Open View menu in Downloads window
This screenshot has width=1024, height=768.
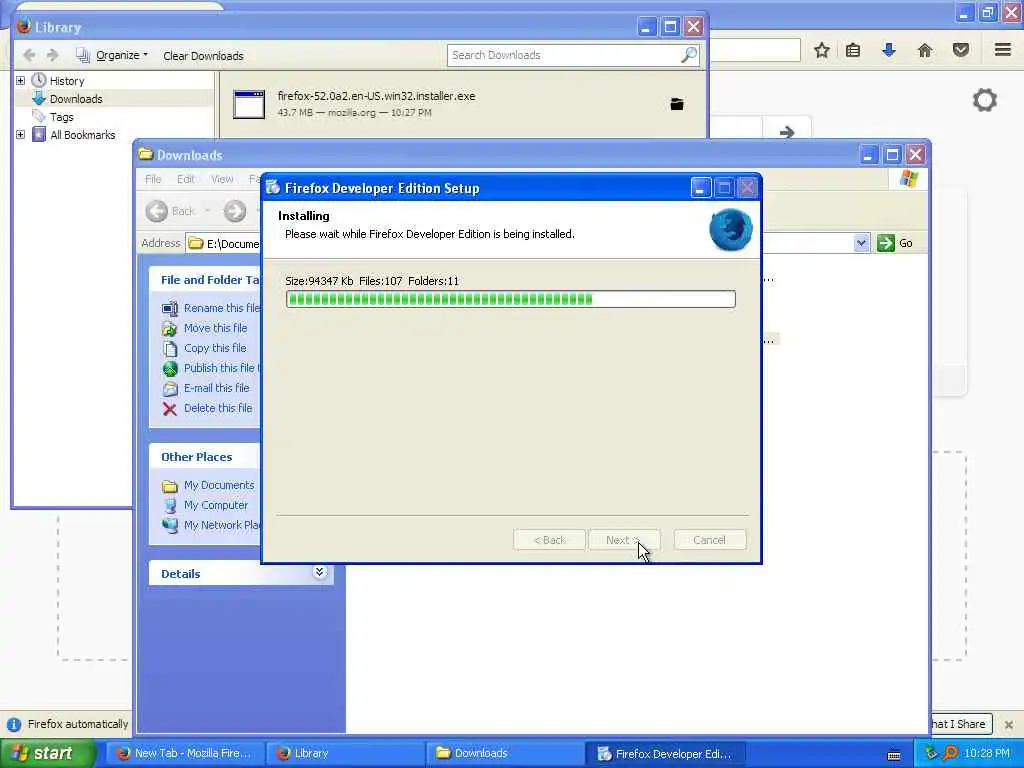coord(222,179)
